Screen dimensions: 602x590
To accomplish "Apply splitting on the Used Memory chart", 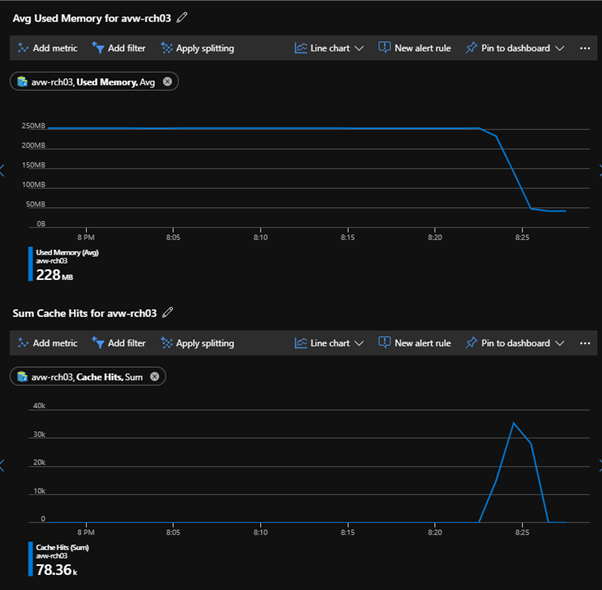I will coord(197,48).
